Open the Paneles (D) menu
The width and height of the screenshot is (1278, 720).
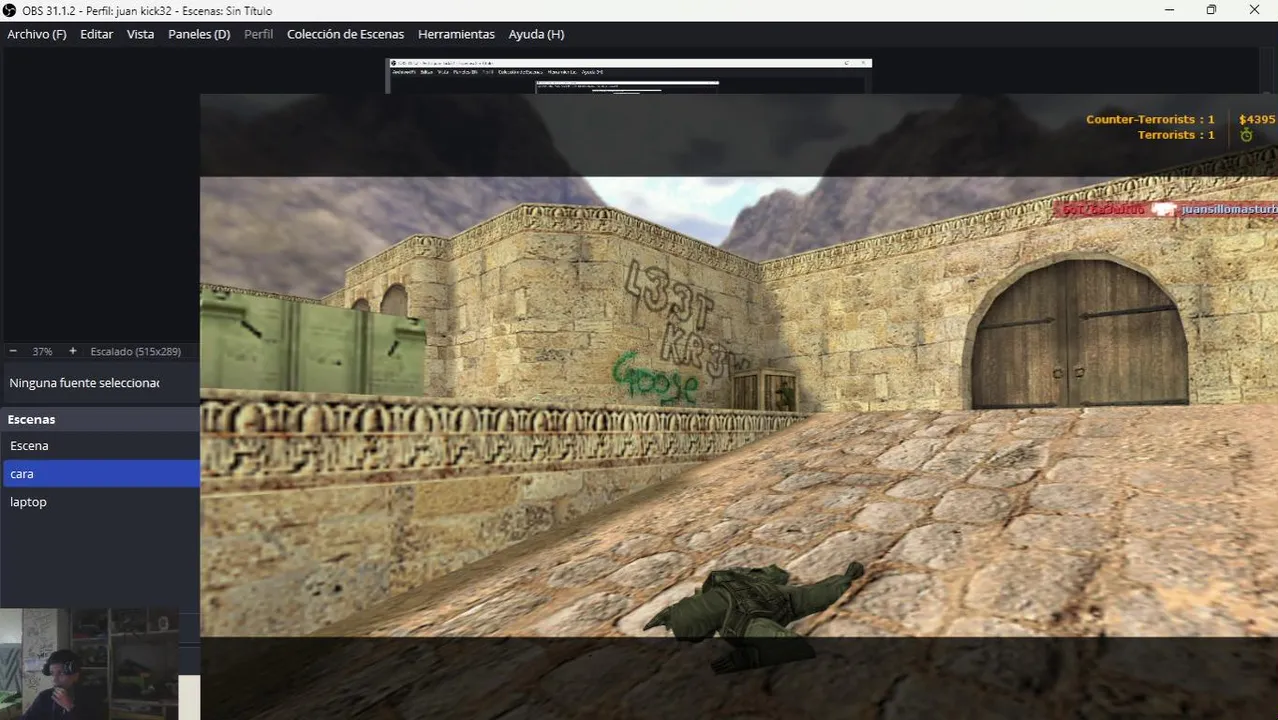[199, 34]
